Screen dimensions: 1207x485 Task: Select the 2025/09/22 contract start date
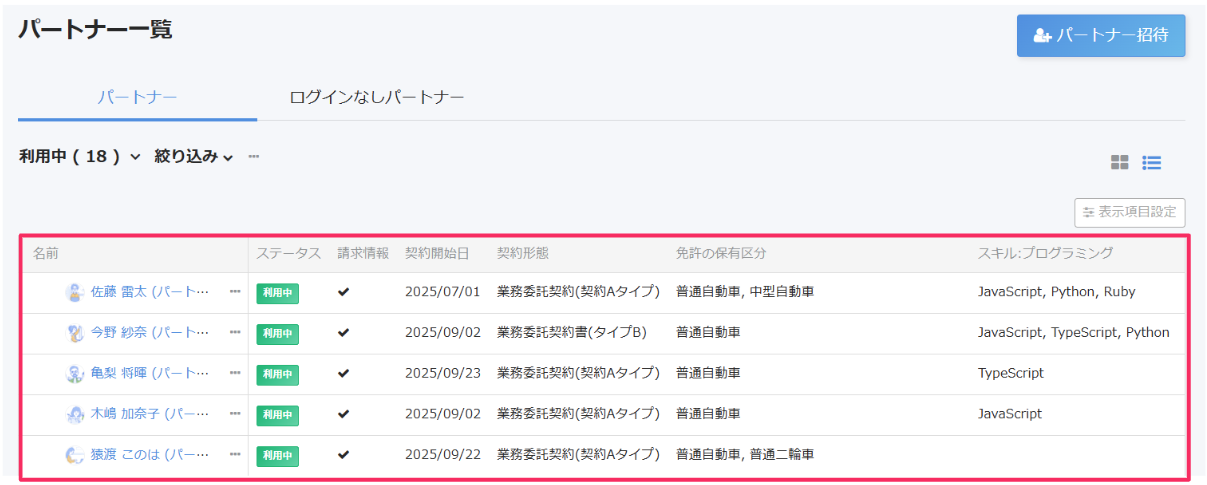point(443,454)
